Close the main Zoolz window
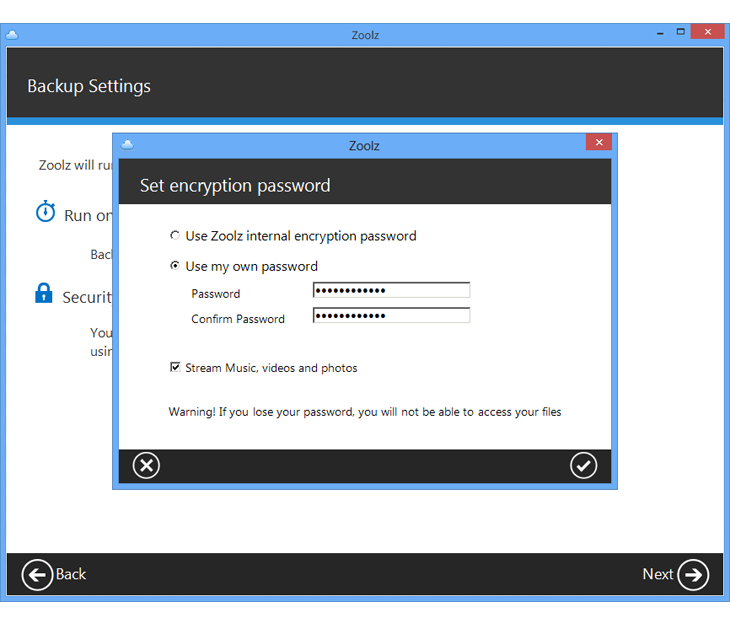The image size is (730, 625). pos(708,32)
